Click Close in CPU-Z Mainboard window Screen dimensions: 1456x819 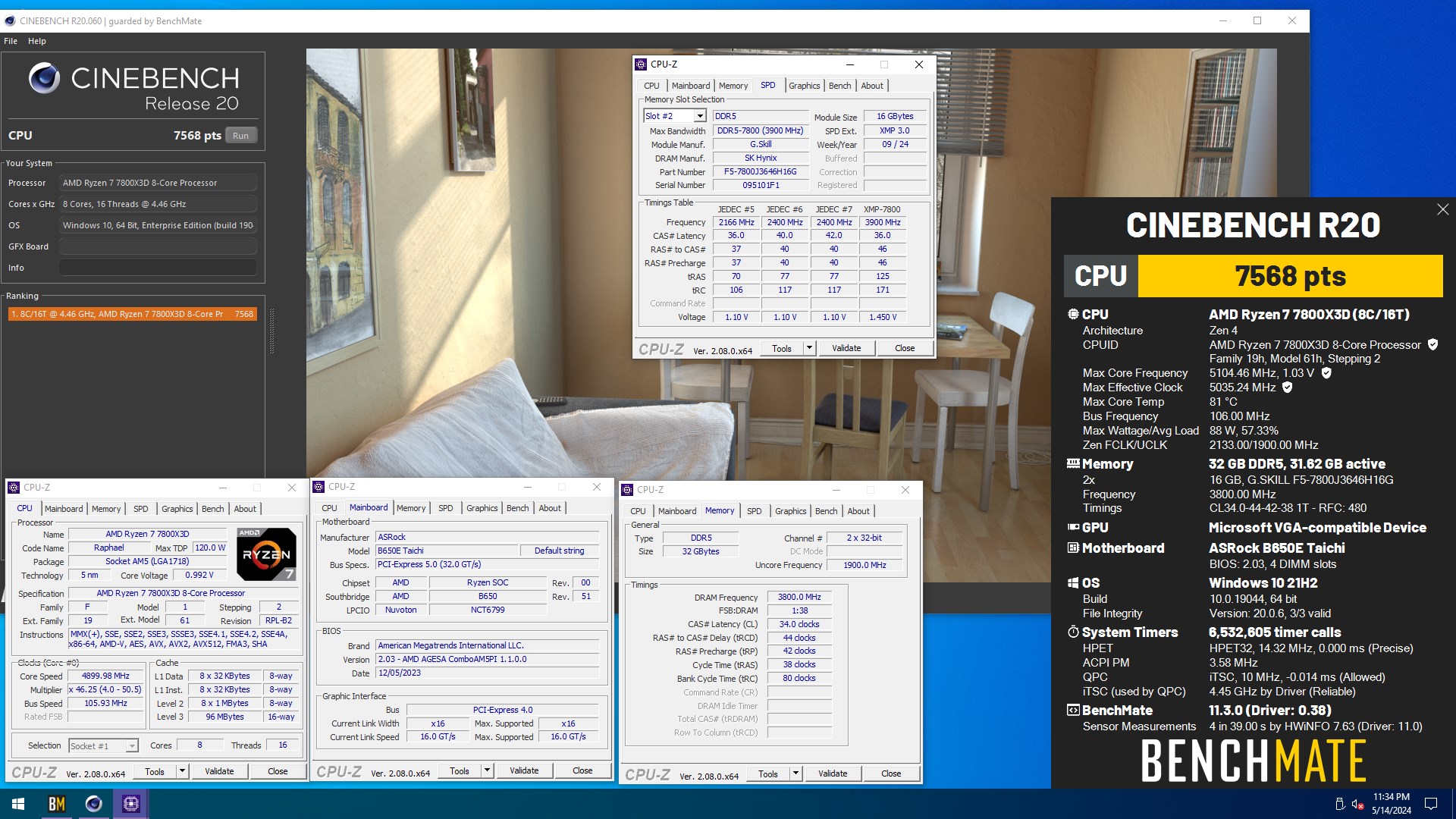click(582, 770)
